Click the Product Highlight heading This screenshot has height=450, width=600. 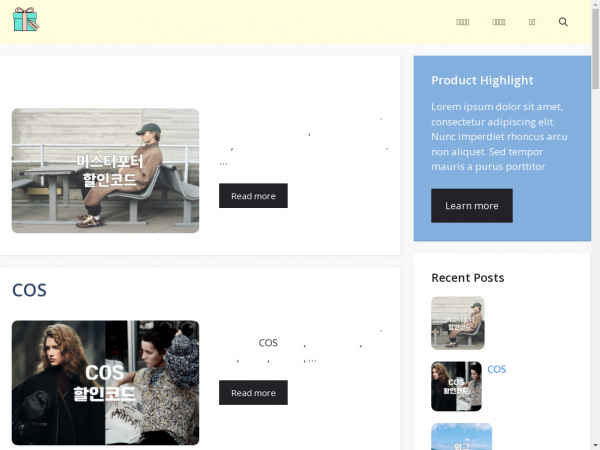click(482, 80)
